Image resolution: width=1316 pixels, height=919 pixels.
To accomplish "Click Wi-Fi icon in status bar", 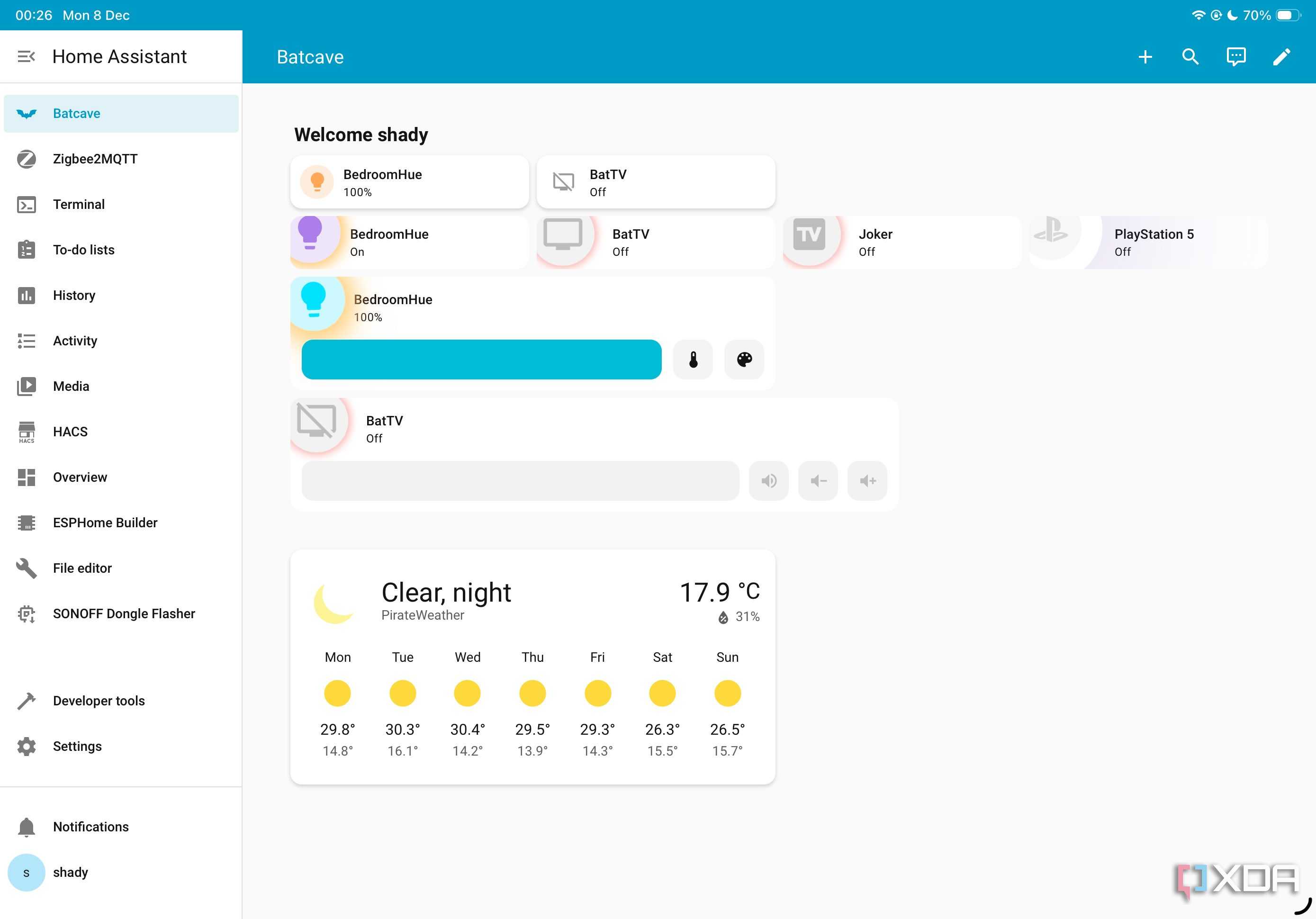I will (x=1199, y=15).
